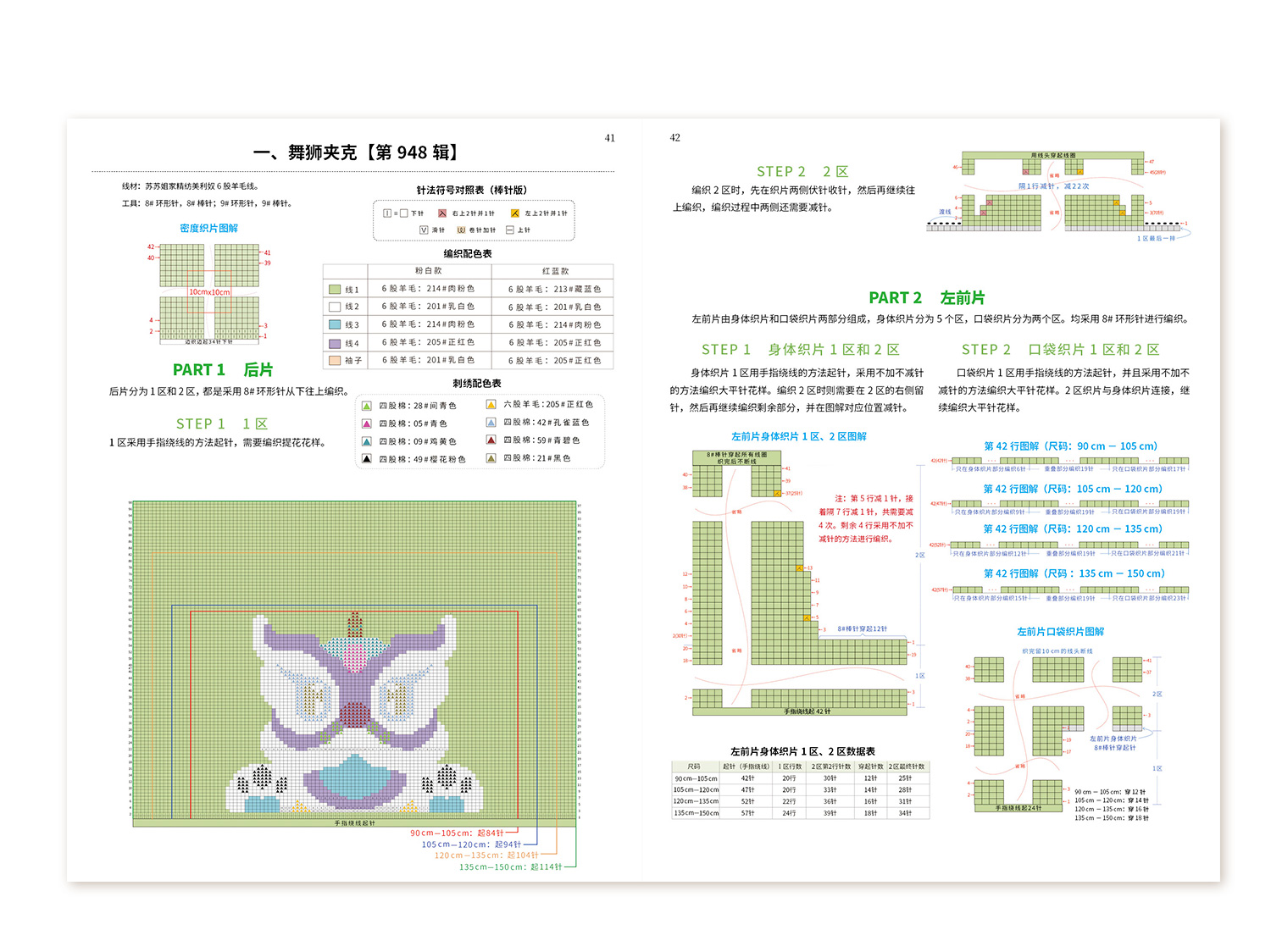Click page number 42
The image size is (1271, 952).
point(675,137)
